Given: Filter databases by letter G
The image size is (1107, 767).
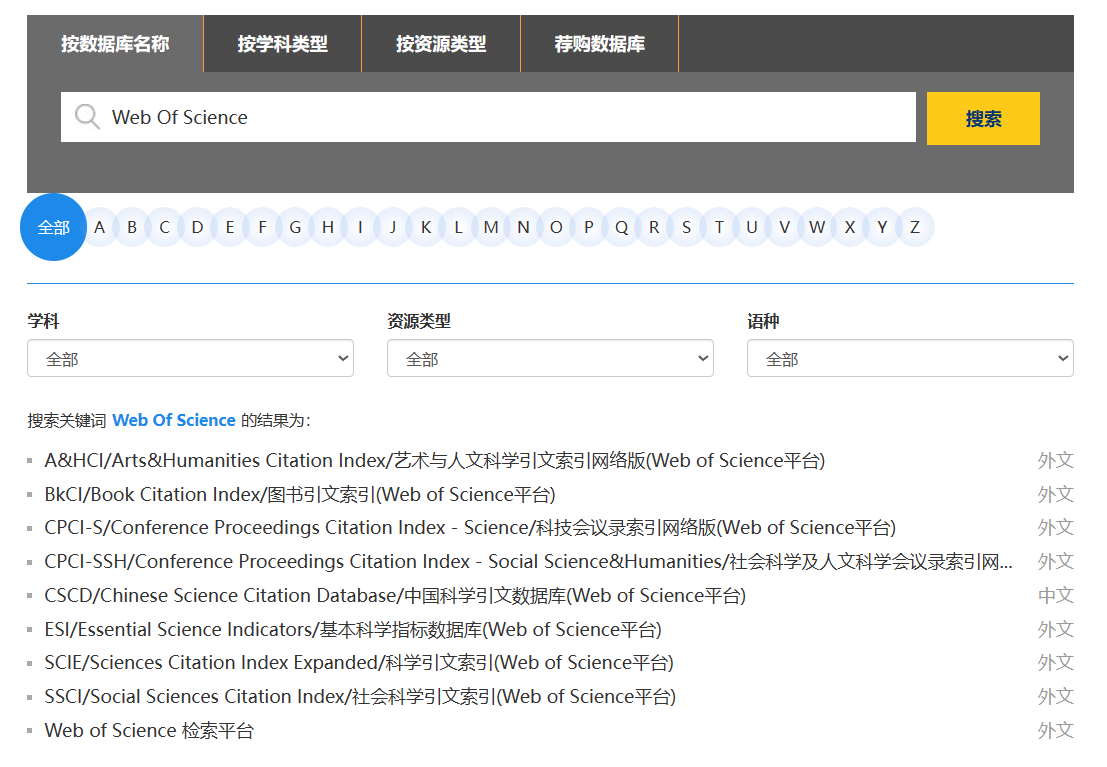Looking at the screenshot, I should [295, 227].
